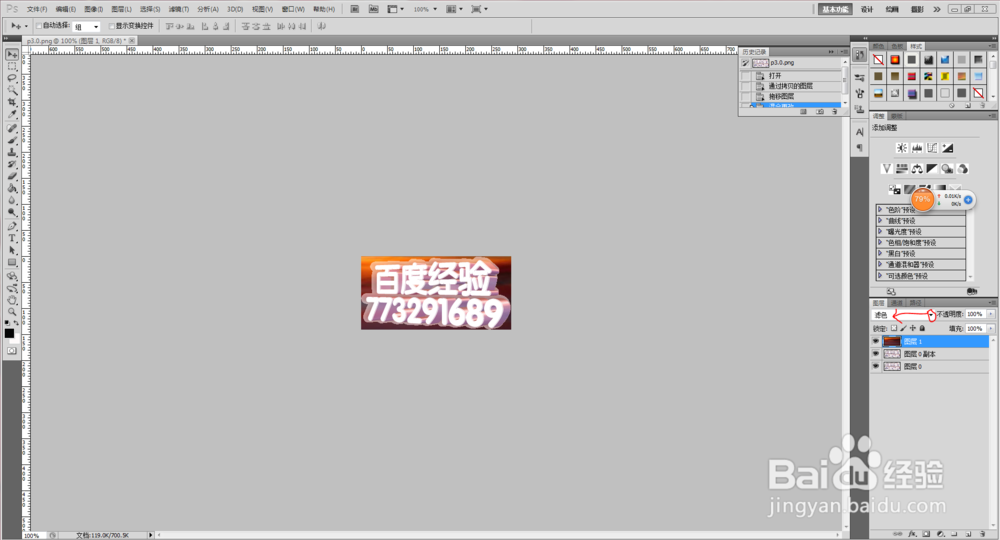Toggle lock all in Layers panel

pos(922,328)
